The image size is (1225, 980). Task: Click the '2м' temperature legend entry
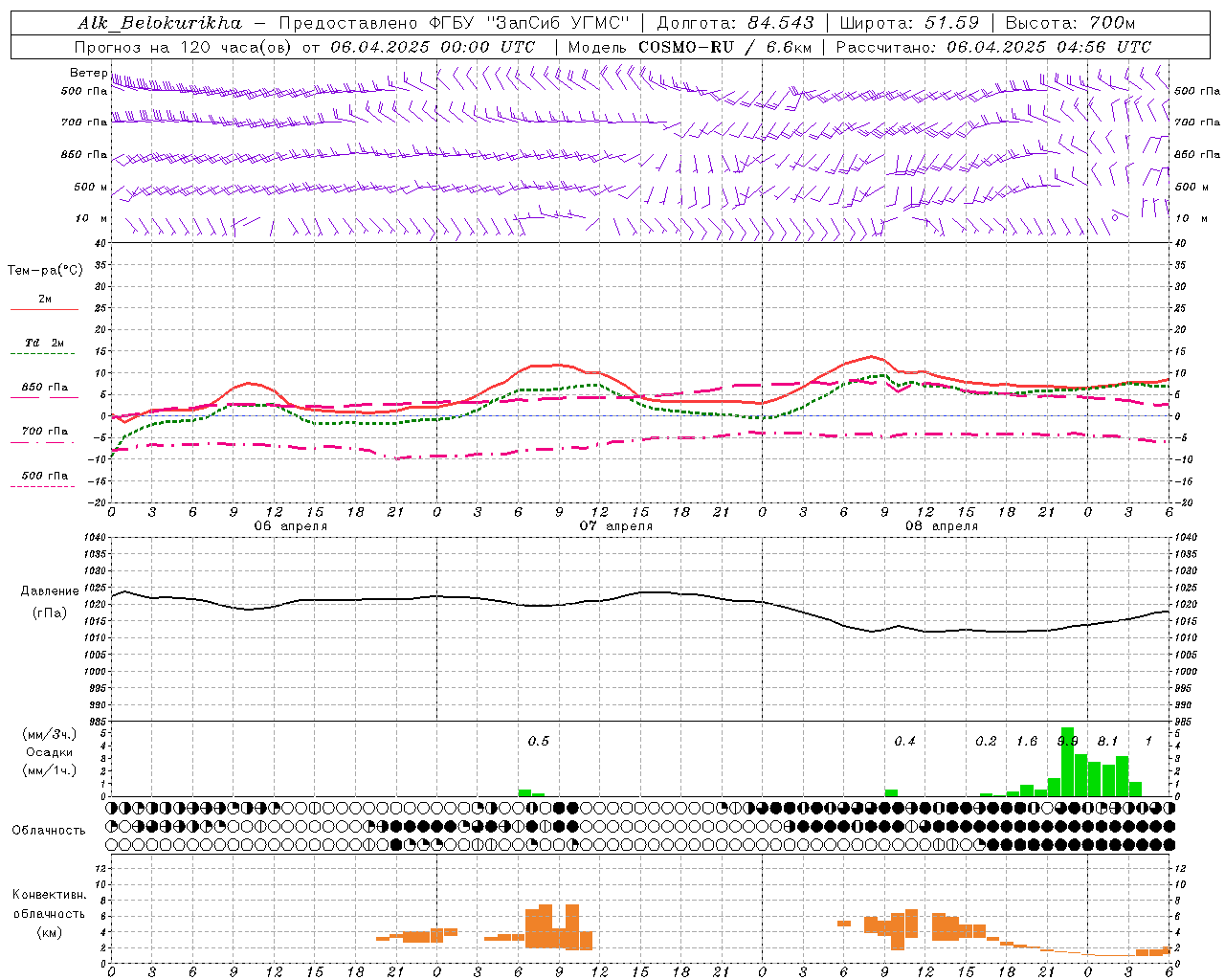[45, 300]
